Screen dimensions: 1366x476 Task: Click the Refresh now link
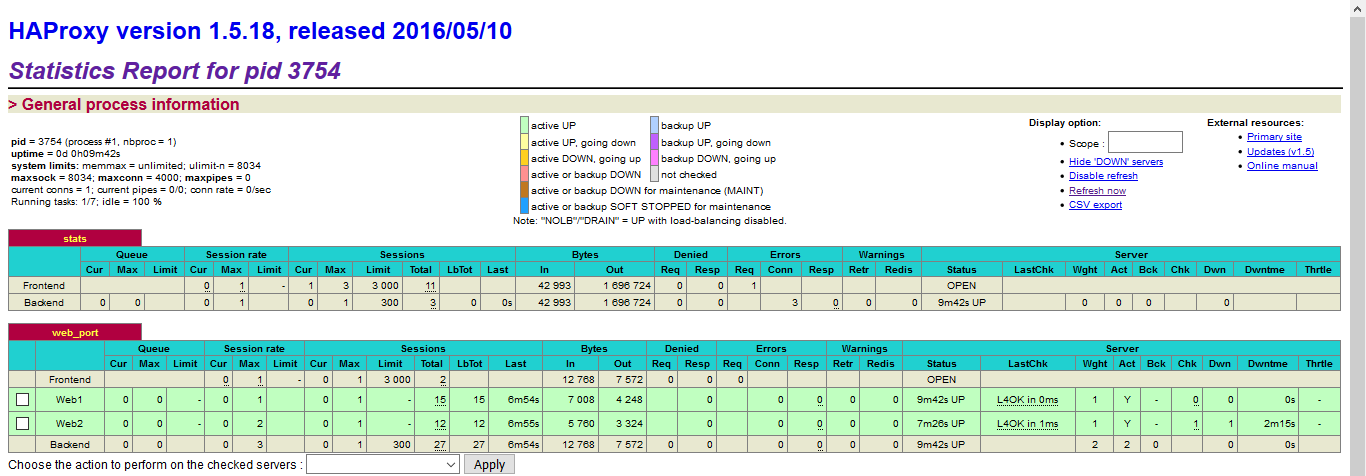coord(1097,191)
